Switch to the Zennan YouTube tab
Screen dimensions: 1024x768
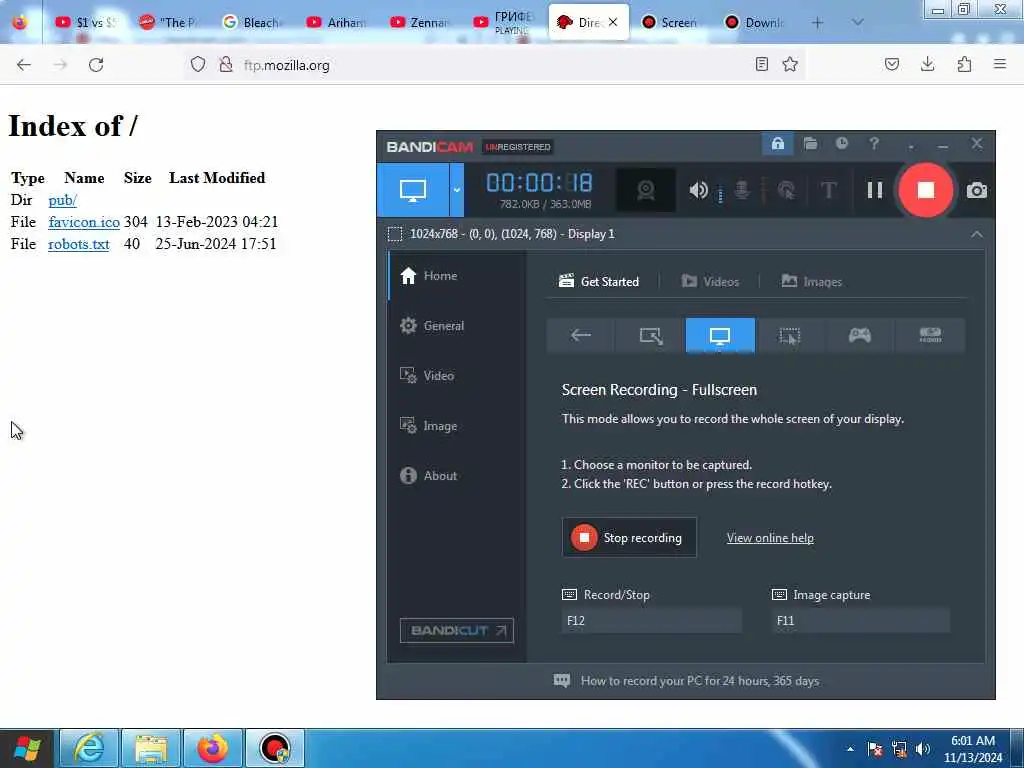tap(420, 22)
